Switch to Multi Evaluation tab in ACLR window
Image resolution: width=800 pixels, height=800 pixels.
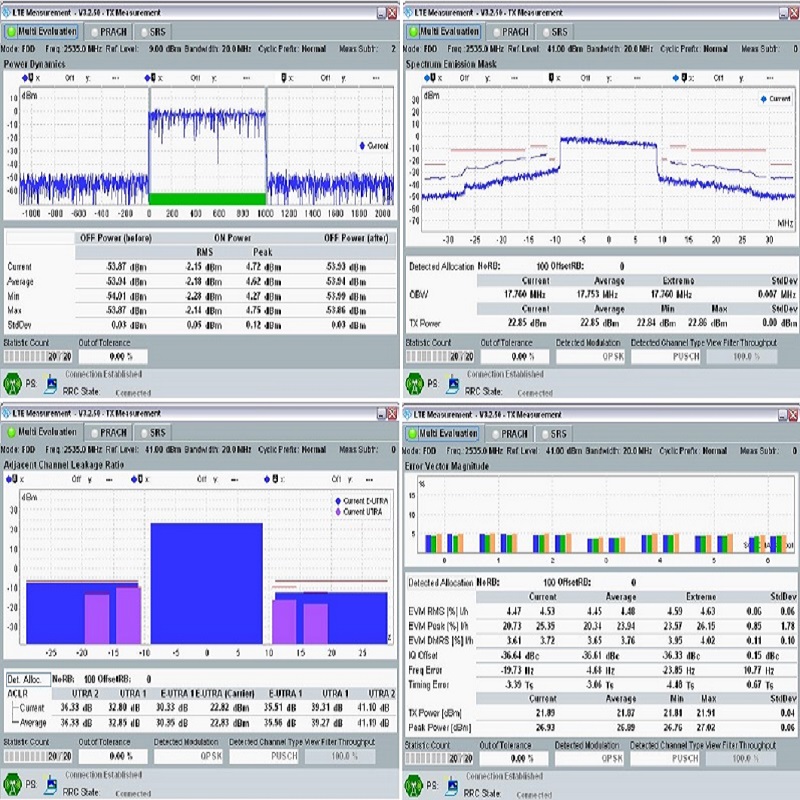[x=41, y=432]
